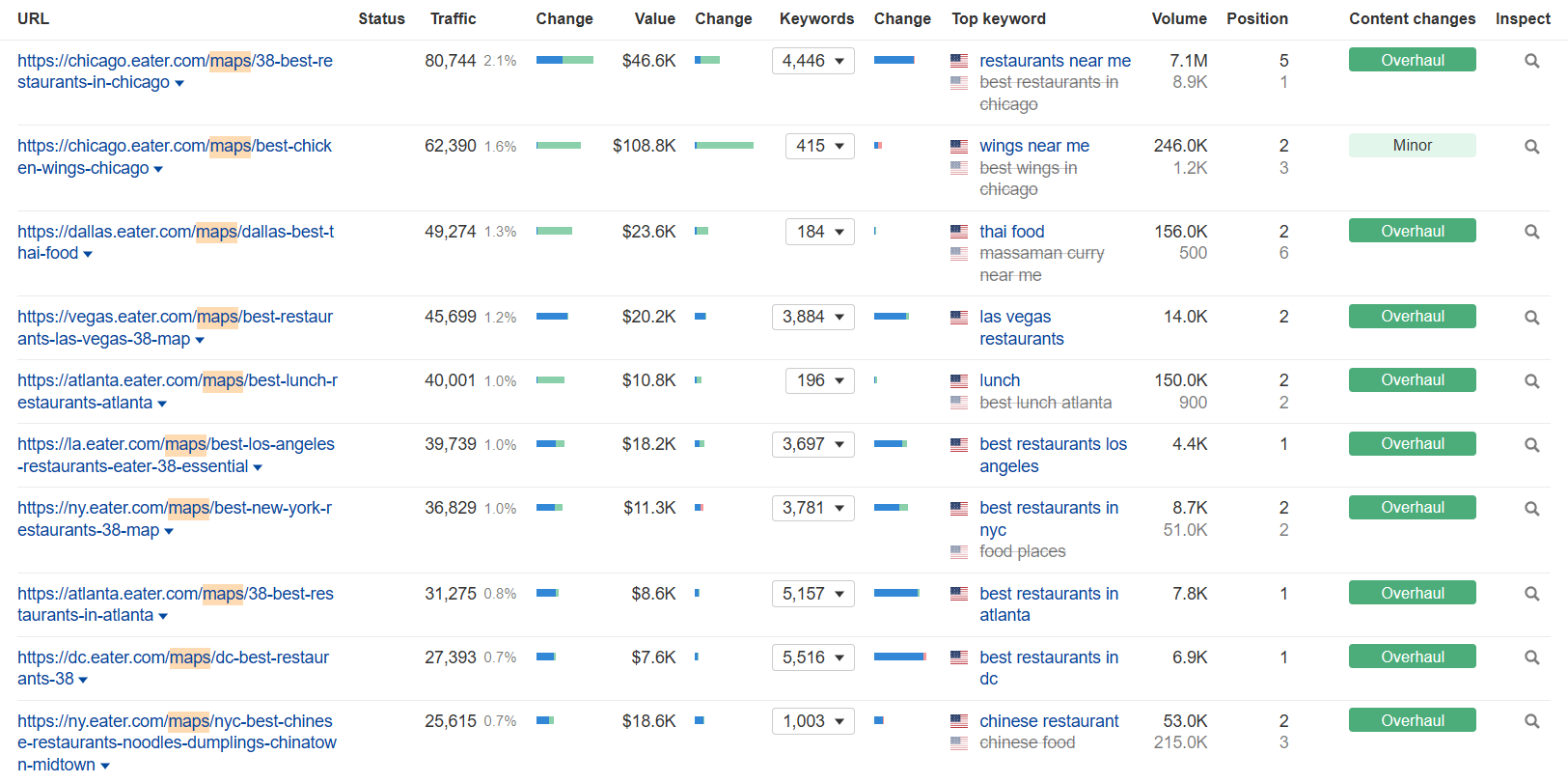Click volume cell 7.1M
Image resolution: width=1568 pixels, height=783 pixels.
click(x=1188, y=61)
